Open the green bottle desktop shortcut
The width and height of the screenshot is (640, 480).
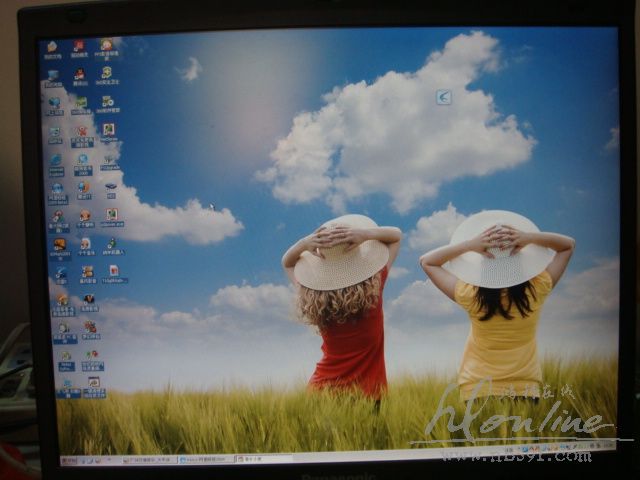pyautogui.click(x=111, y=247)
